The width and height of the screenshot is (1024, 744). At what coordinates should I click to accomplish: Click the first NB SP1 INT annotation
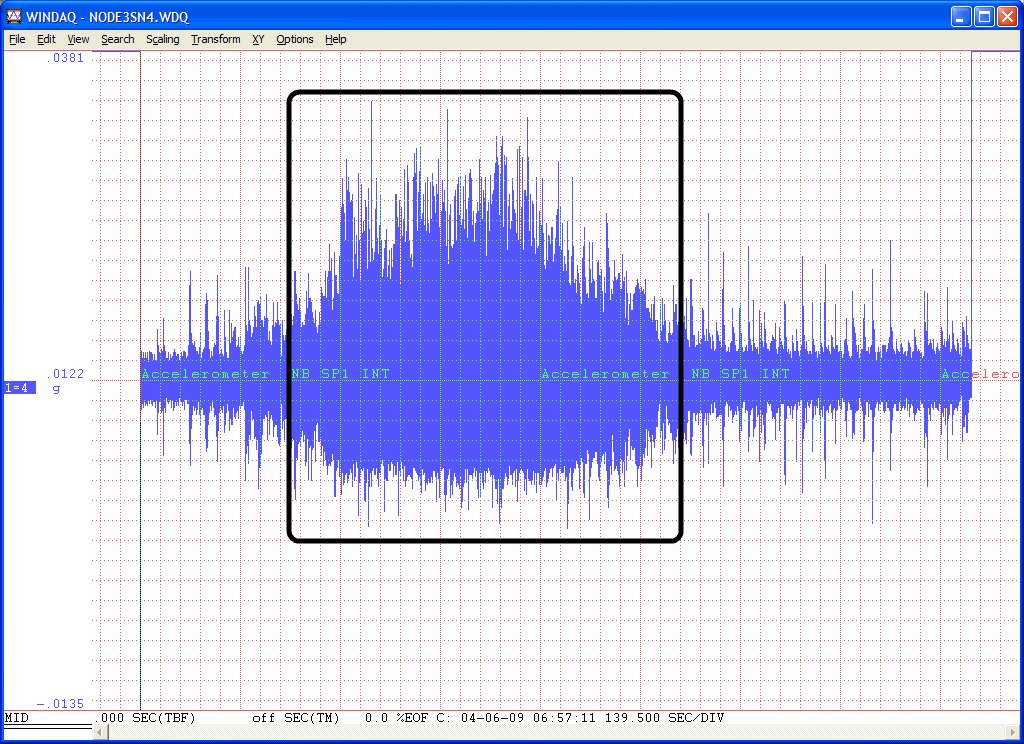point(340,374)
